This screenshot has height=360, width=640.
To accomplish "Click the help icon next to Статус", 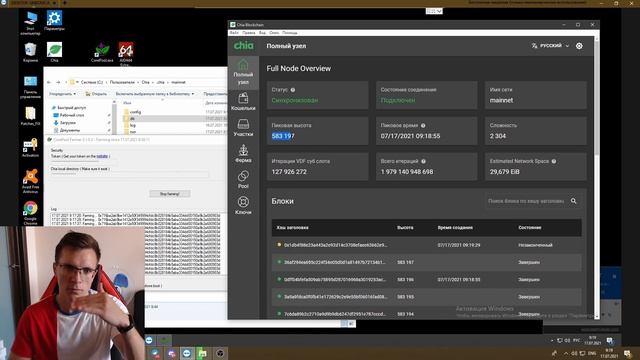I will pos(293,90).
